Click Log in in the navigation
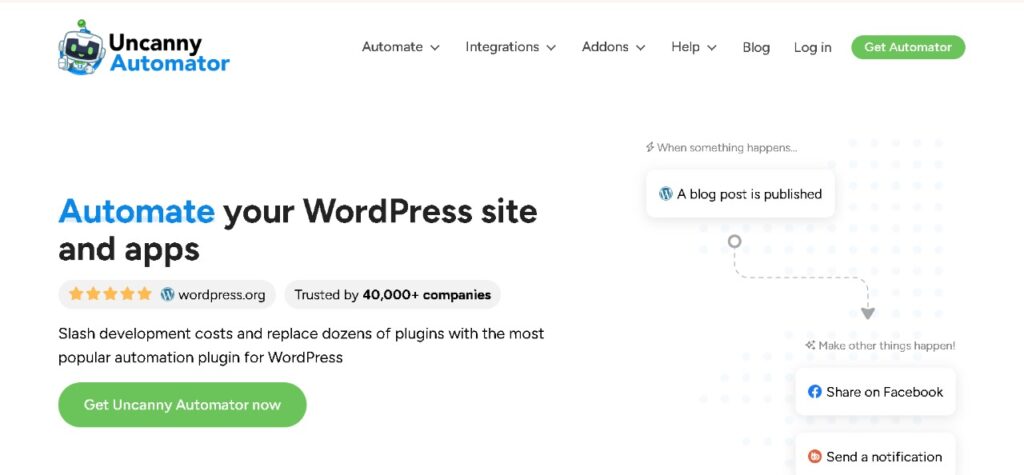Viewport: 1024px width, 475px height. tap(812, 47)
